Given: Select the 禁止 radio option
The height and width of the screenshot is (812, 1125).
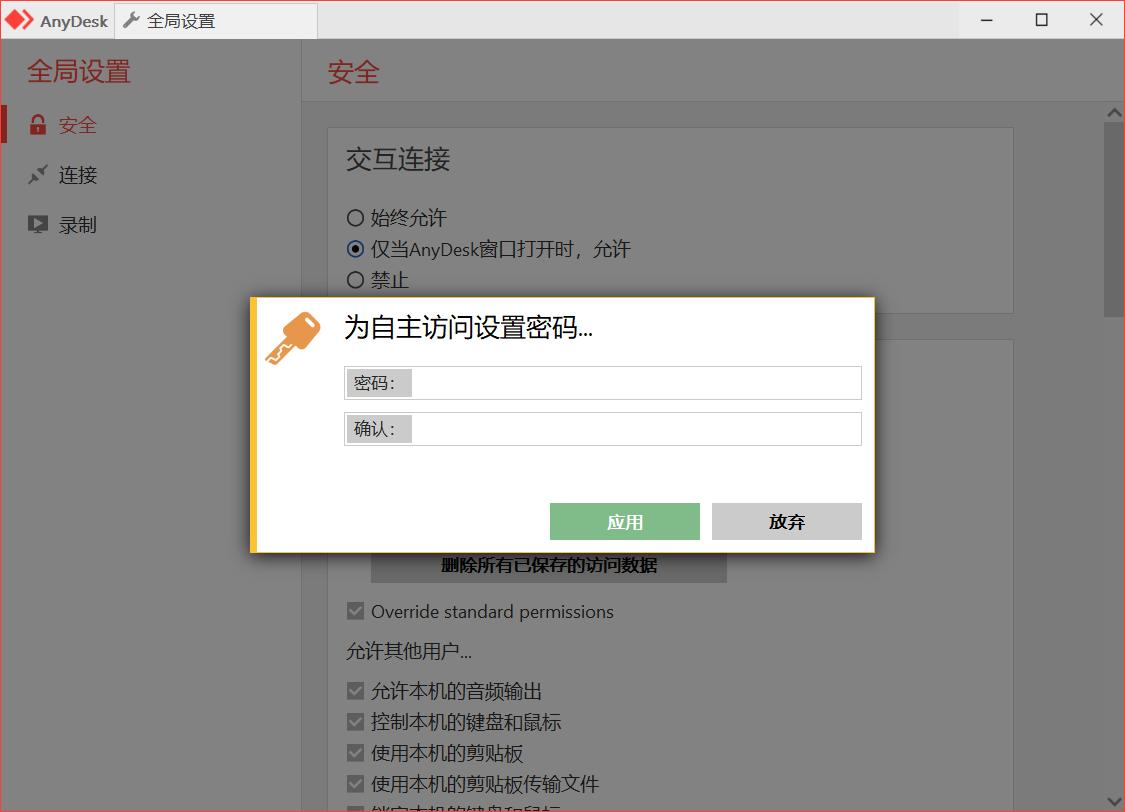Looking at the screenshot, I should click(x=355, y=280).
